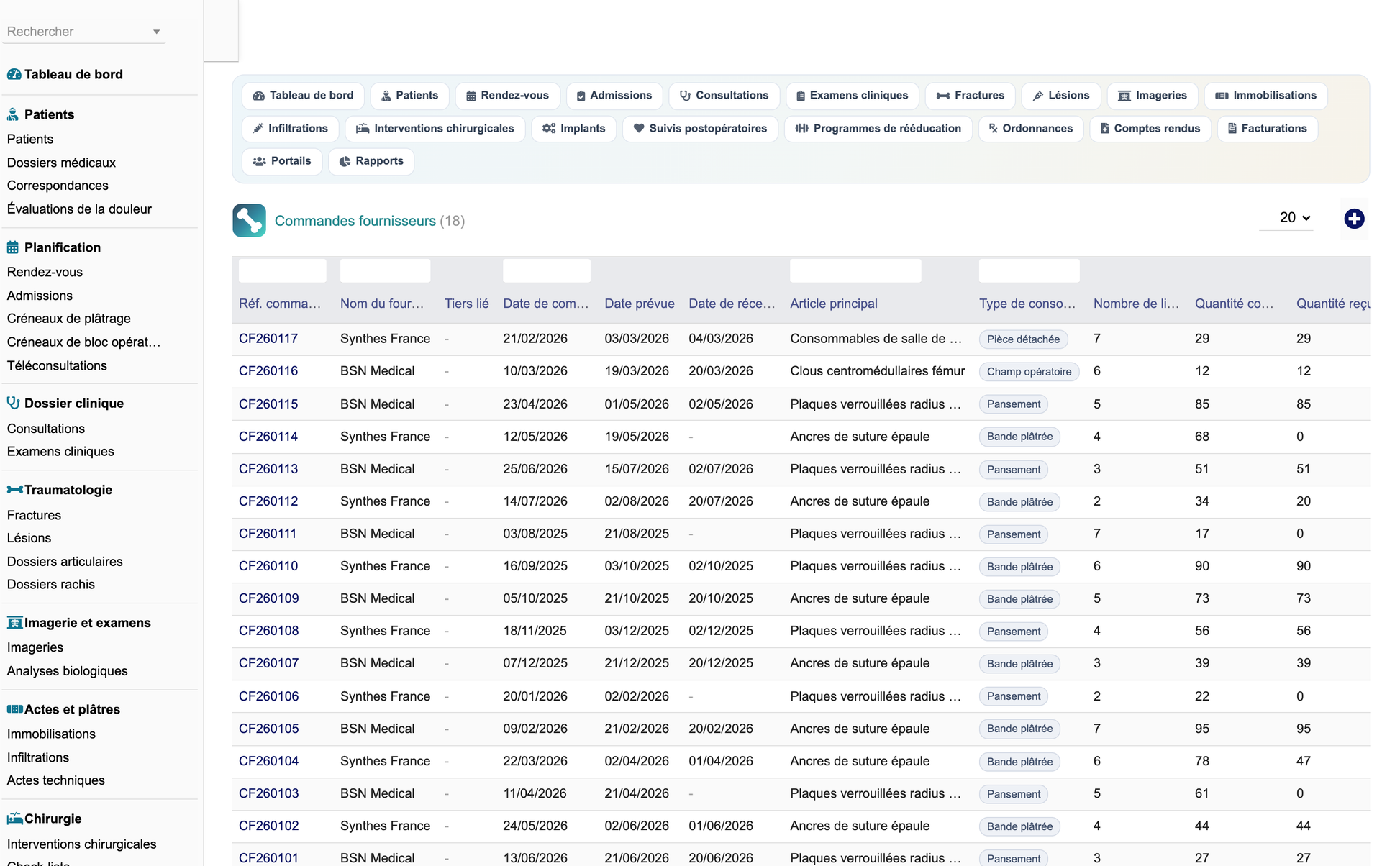Open Tableau de bord tab in top bar

pos(303,96)
